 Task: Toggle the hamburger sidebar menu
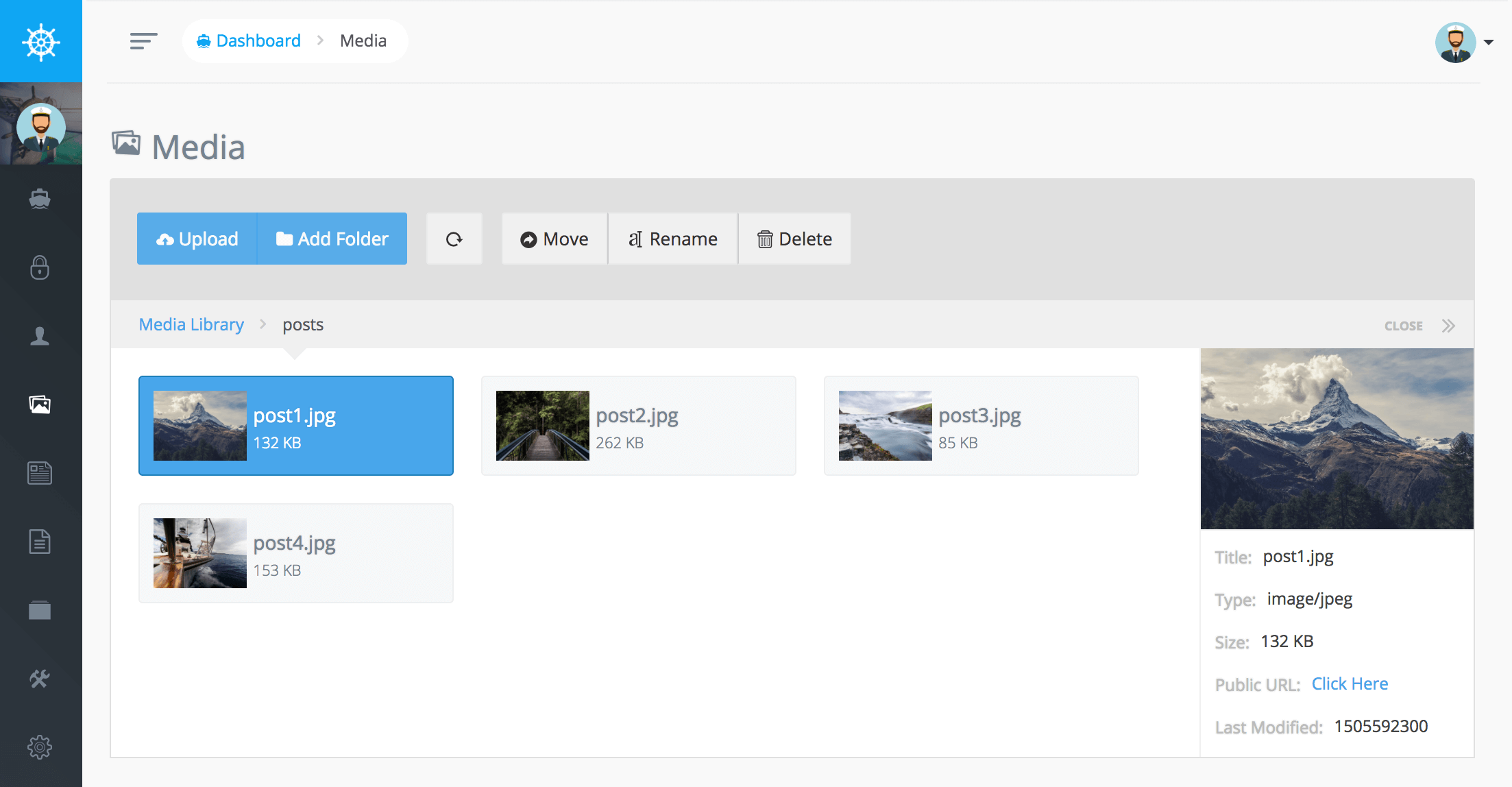click(143, 41)
